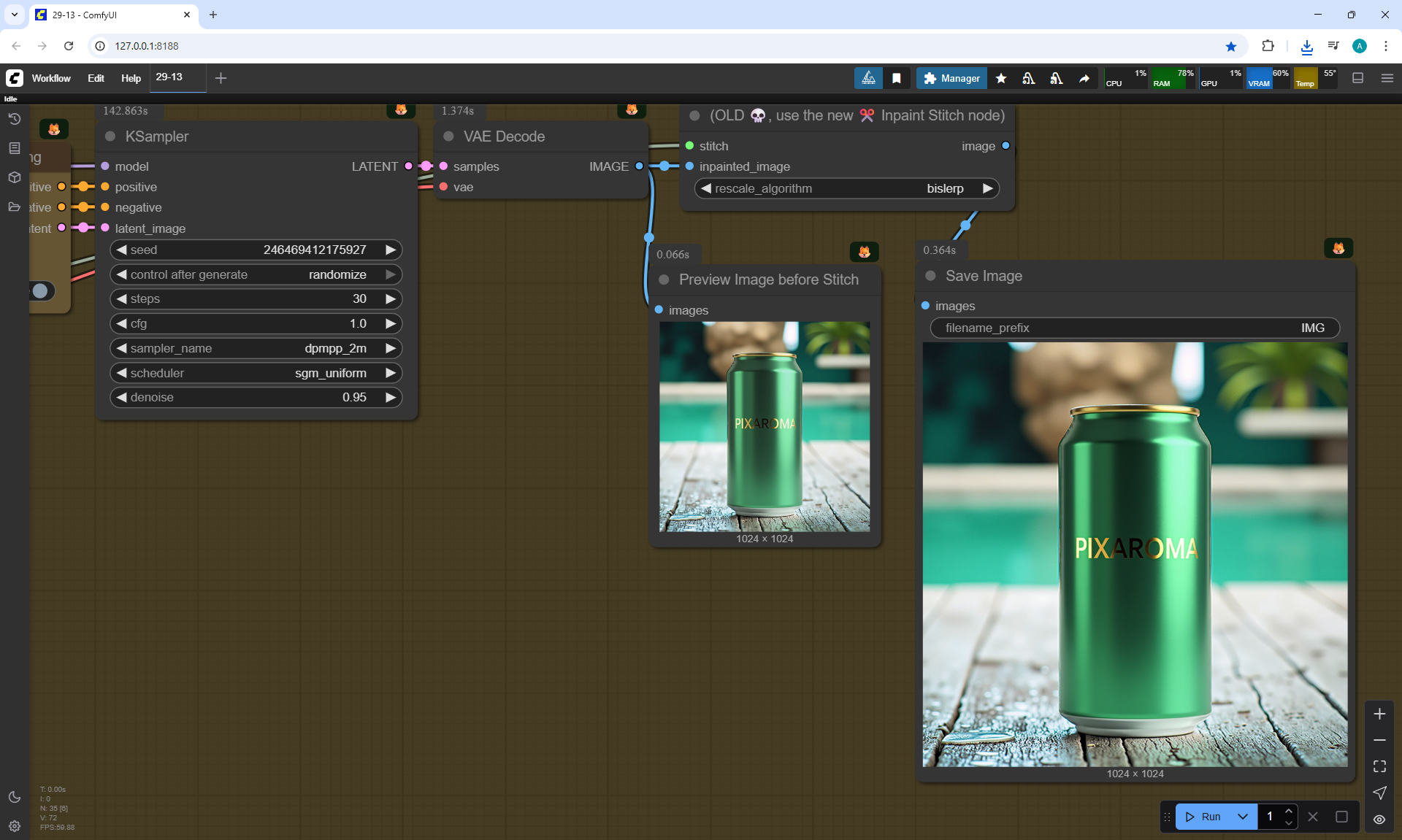Open the settings gear icon
The image size is (1402, 840).
coord(14,826)
